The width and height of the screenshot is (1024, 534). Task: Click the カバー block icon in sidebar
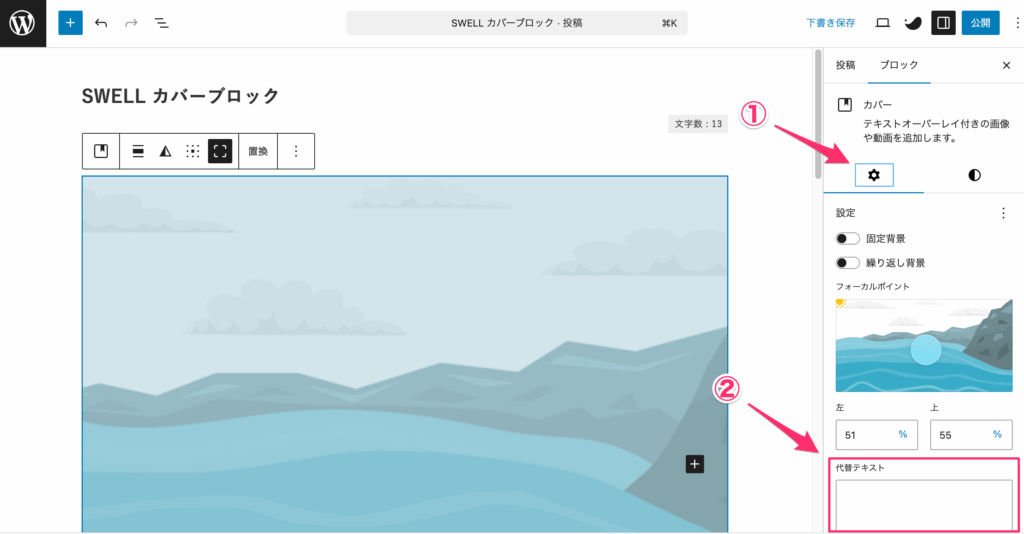click(x=844, y=104)
